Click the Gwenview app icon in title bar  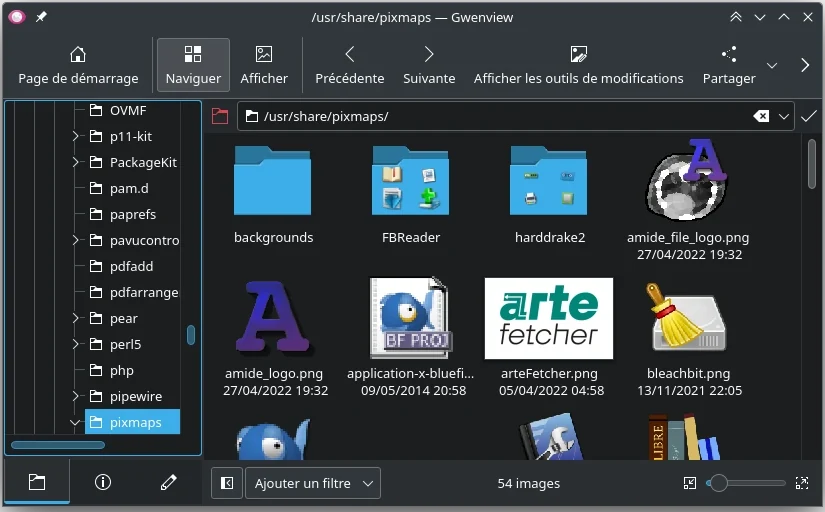pyautogui.click(x=17, y=17)
